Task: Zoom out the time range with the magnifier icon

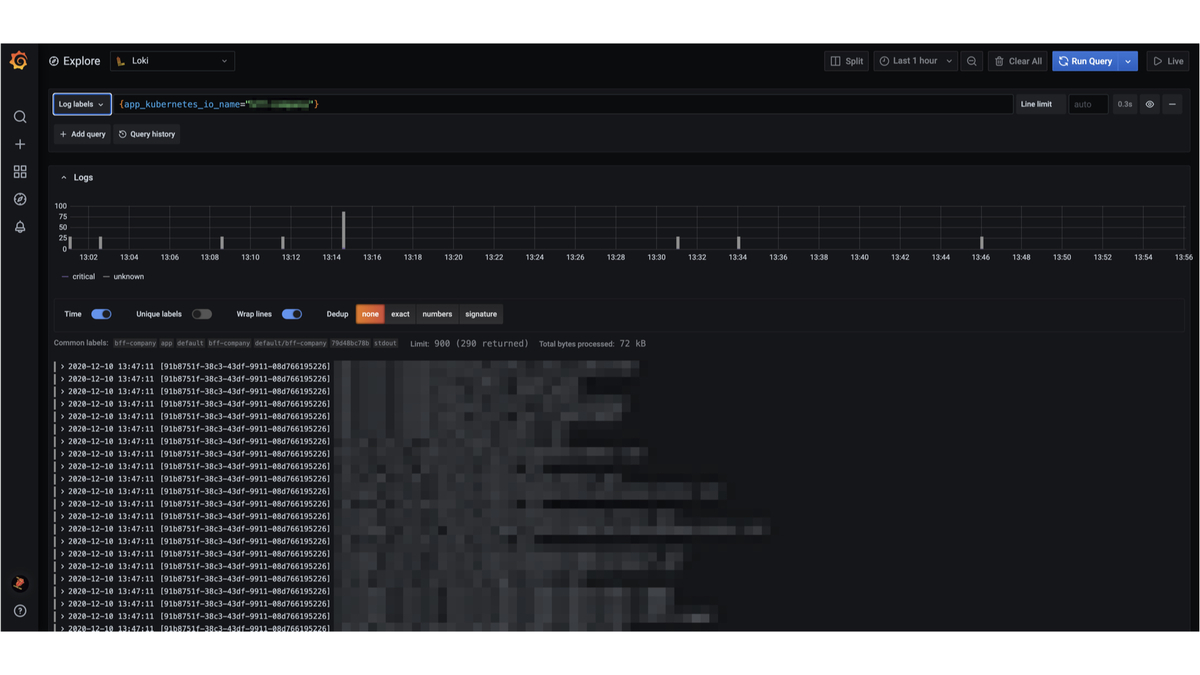Action: (x=971, y=61)
